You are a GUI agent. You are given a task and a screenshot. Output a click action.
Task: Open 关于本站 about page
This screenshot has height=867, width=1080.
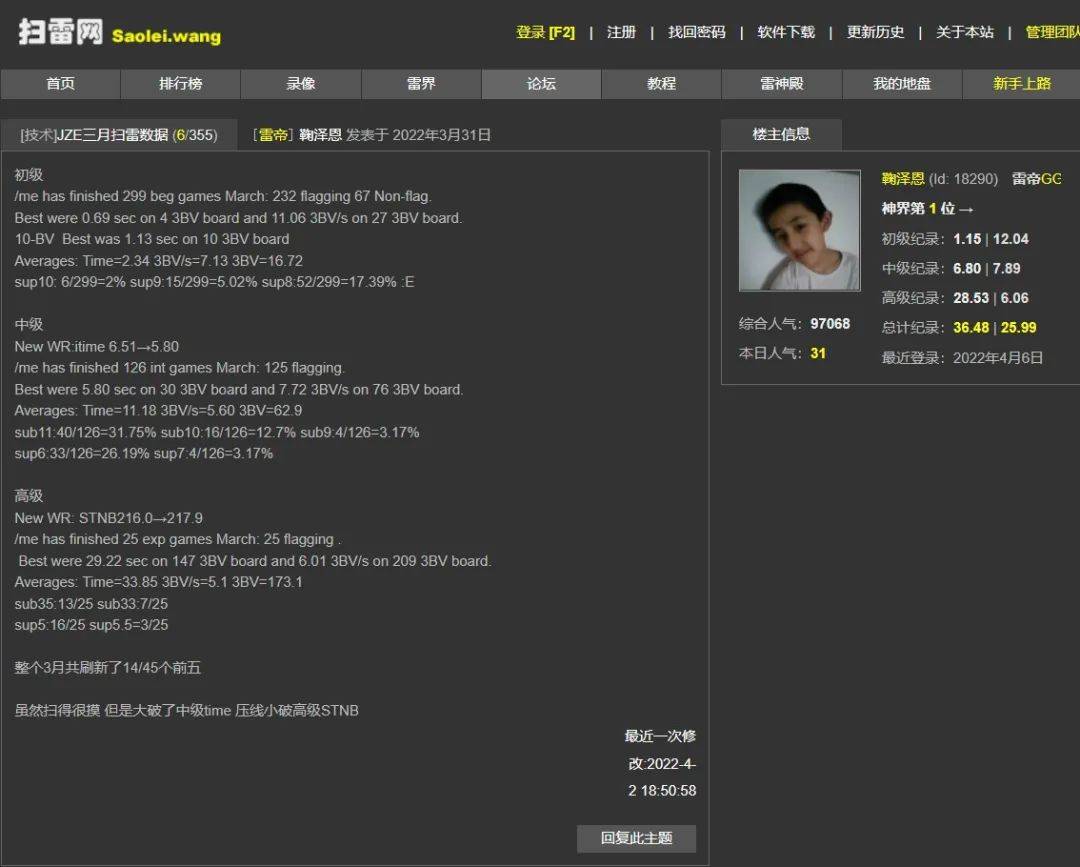point(964,32)
